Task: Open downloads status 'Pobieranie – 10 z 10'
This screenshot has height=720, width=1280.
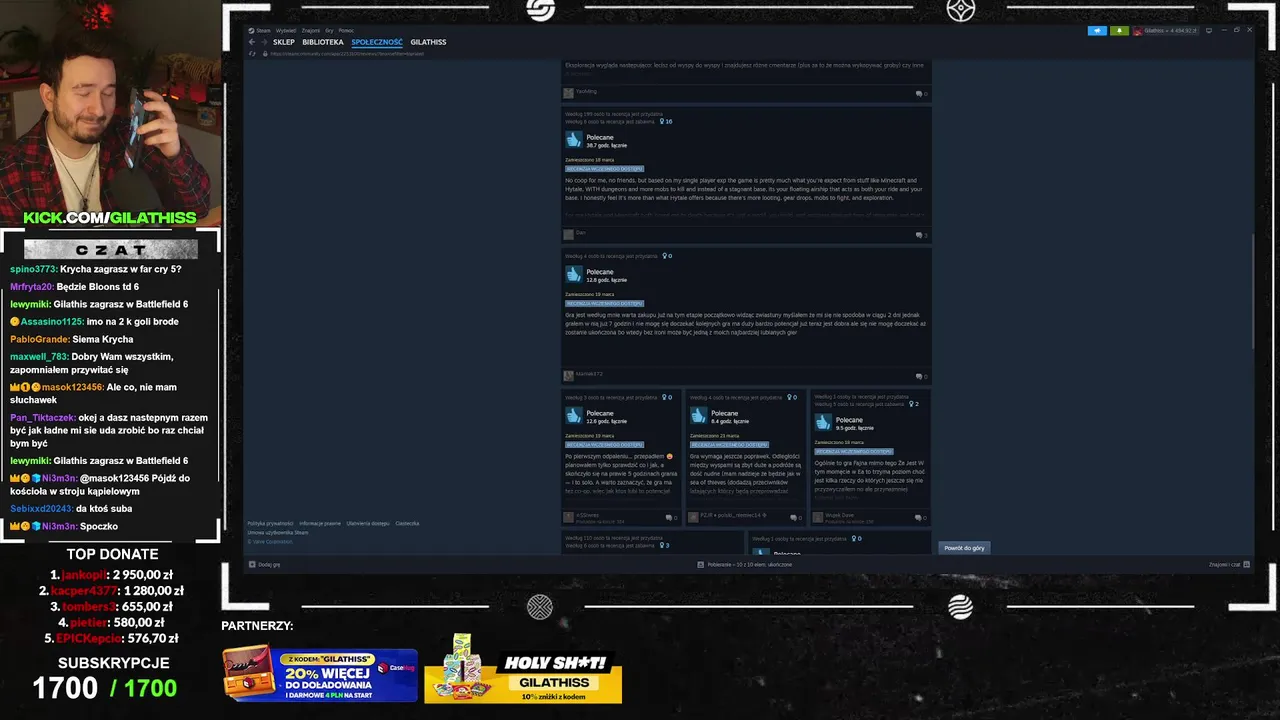Action: [745, 564]
